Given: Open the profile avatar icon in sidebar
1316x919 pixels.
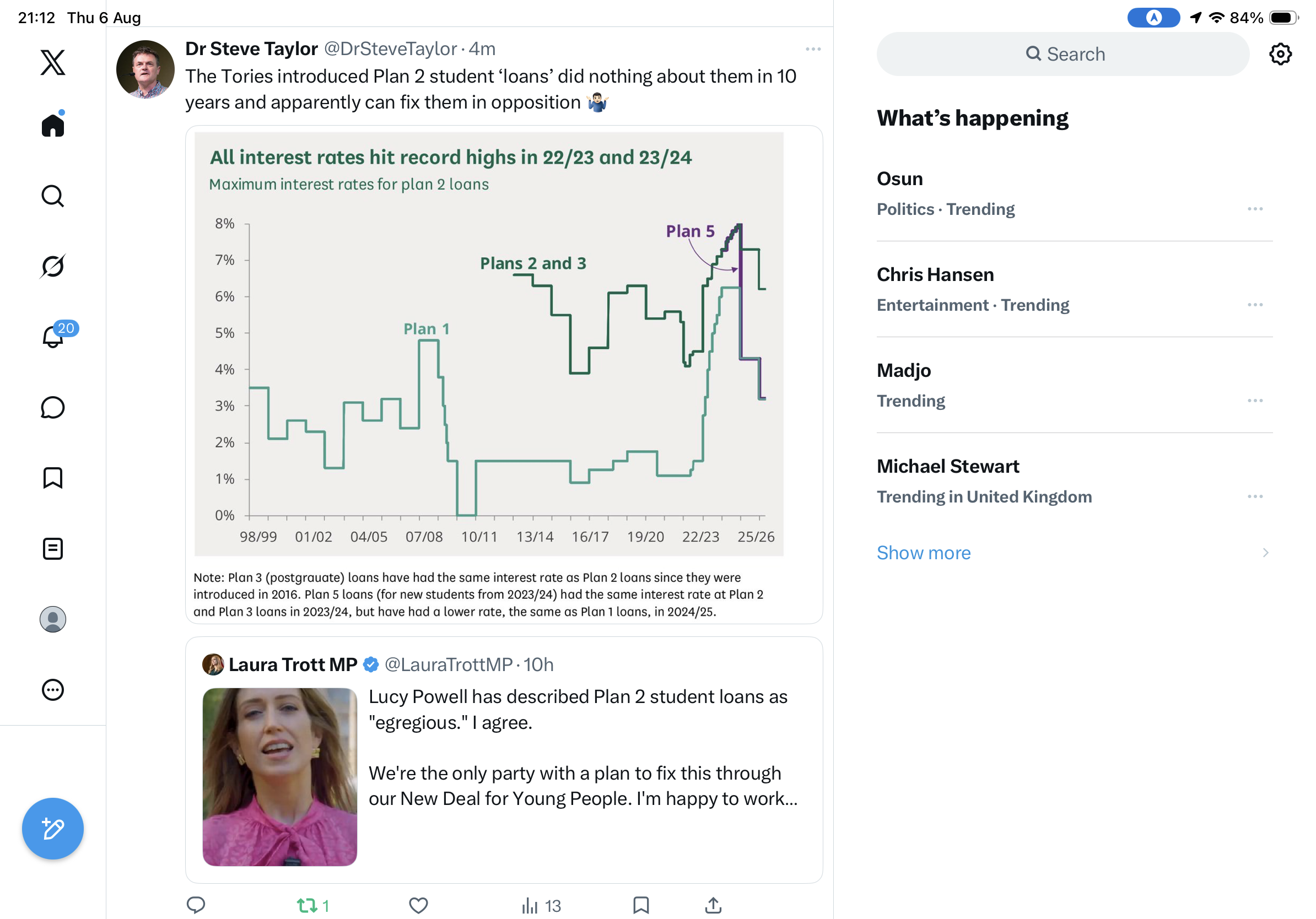Looking at the screenshot, I should pos(53,619).
